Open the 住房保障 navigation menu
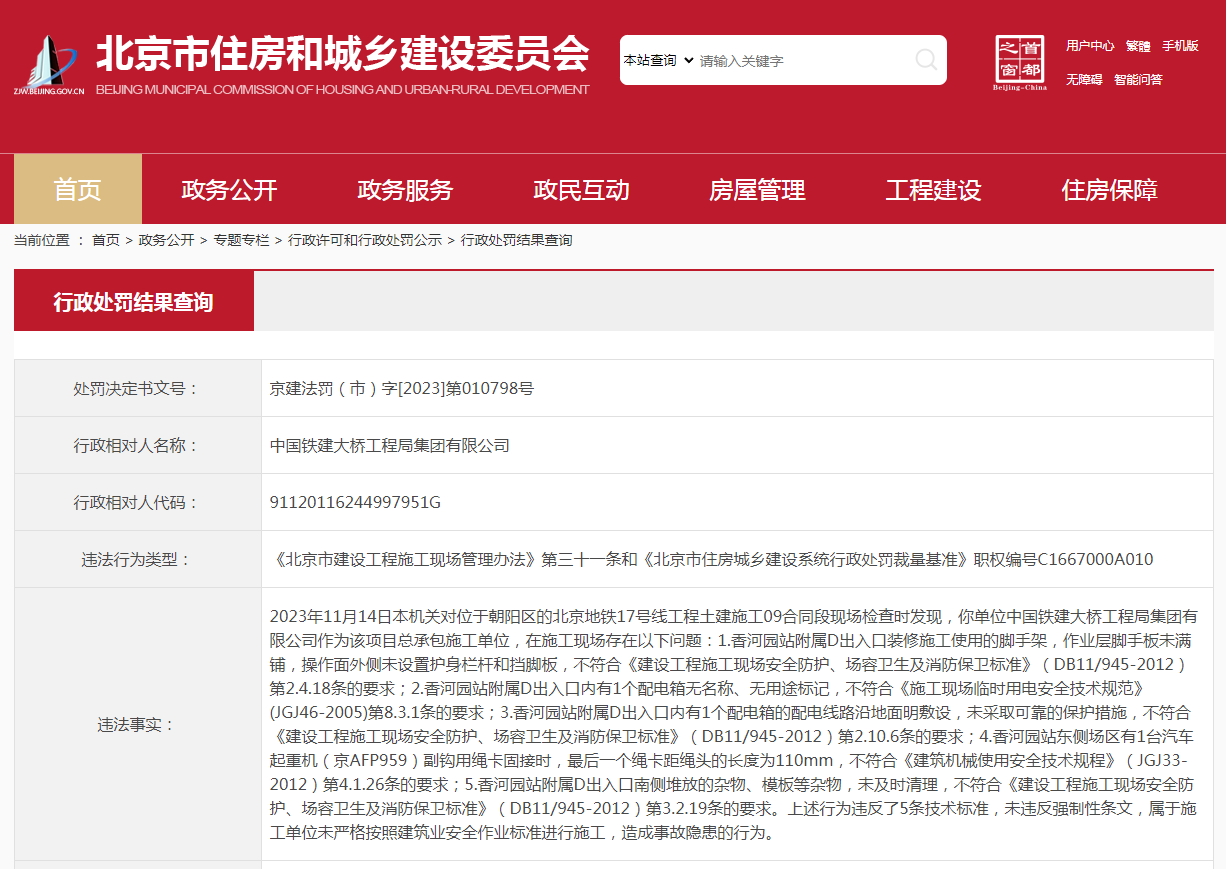 (x=1109, y=190)
